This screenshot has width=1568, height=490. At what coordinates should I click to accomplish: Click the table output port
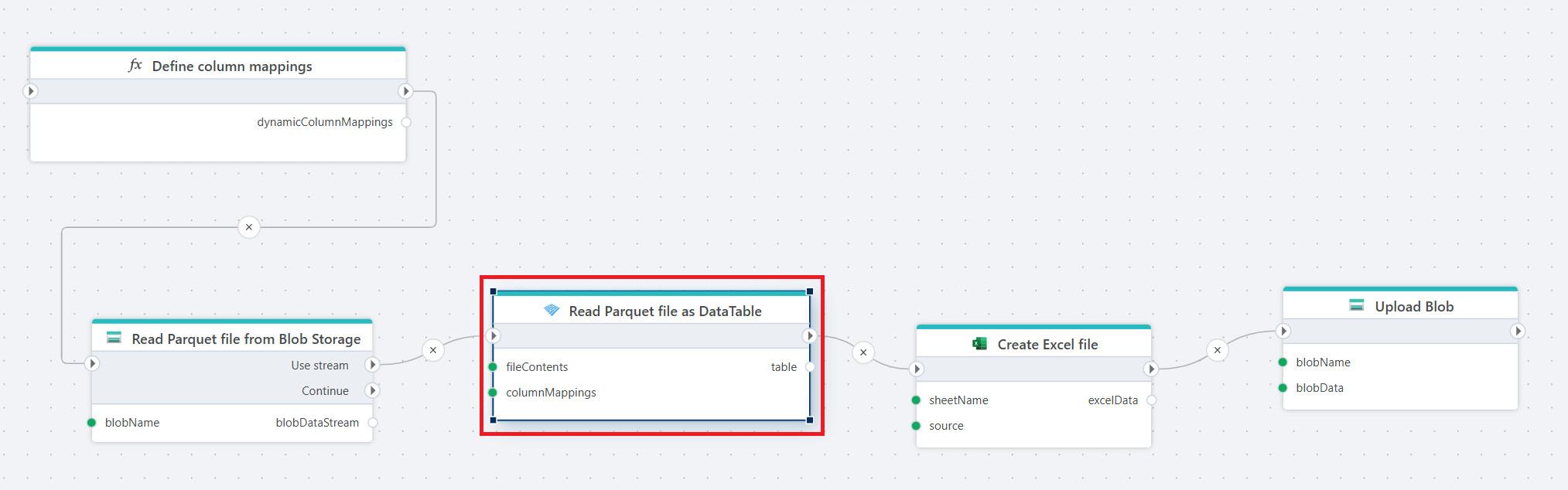(810, 367)
